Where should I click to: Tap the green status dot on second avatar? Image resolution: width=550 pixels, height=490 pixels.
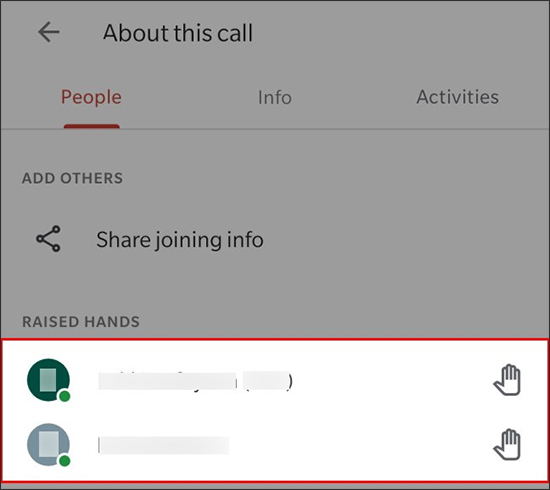coord(64,461)
